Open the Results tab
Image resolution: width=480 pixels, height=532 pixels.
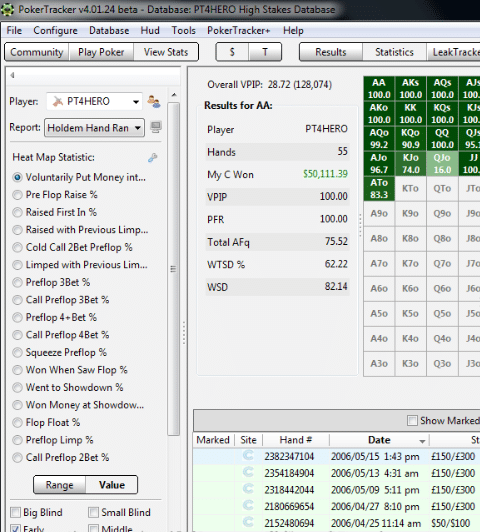(331, 52)
